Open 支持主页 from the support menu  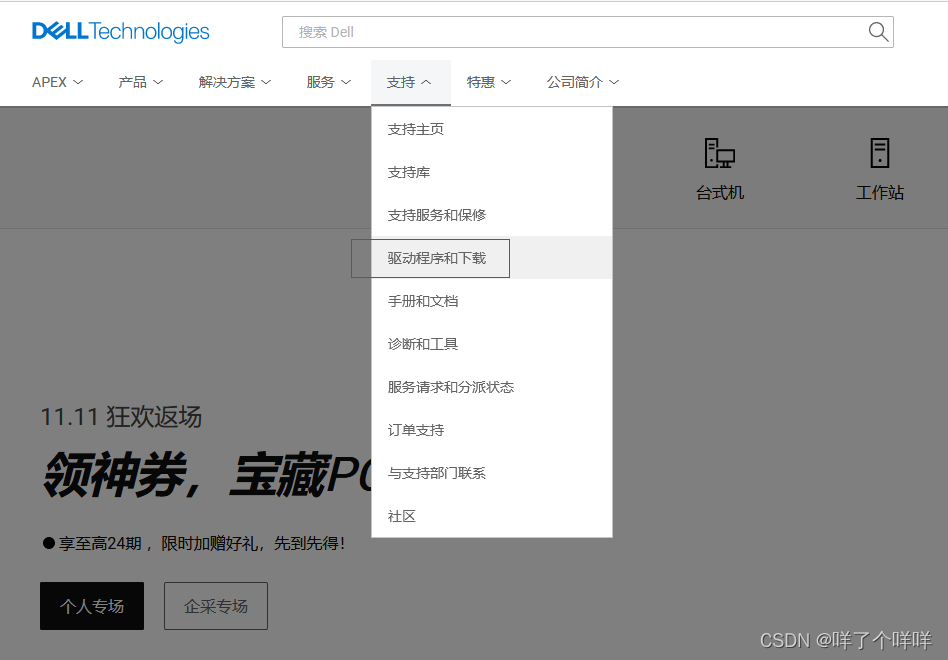point(492,129)
